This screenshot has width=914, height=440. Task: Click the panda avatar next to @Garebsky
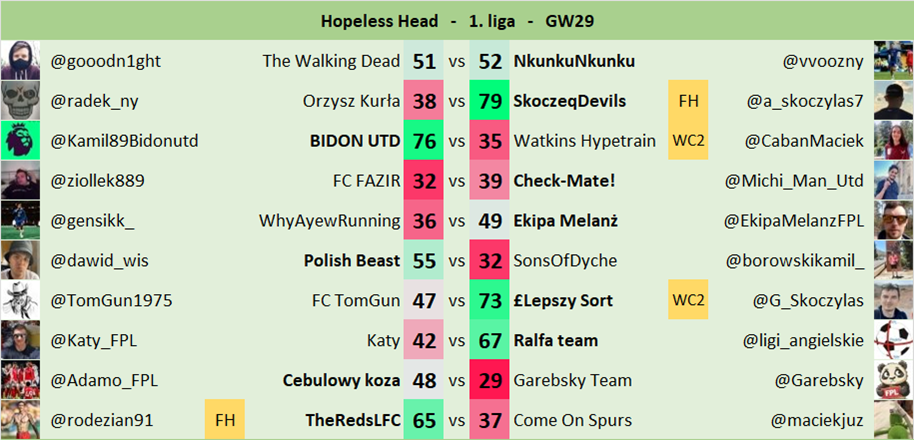893,380
